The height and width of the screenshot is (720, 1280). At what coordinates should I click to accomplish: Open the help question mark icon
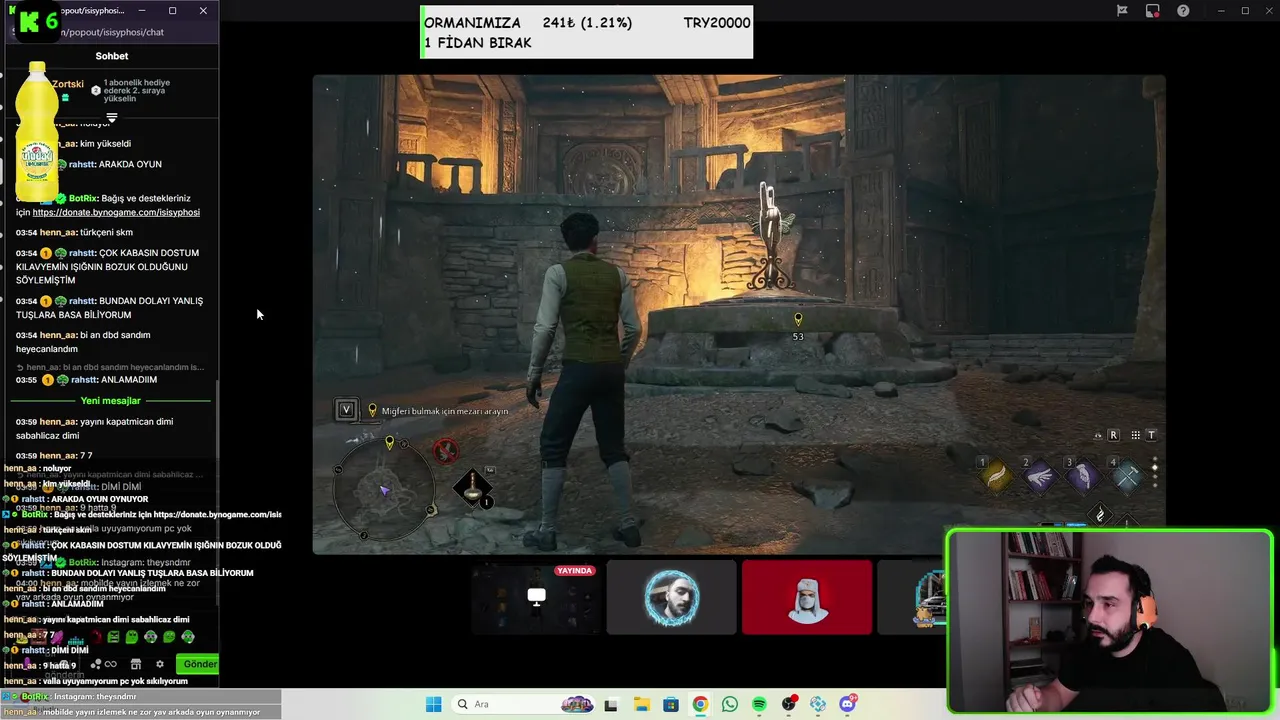pyautogui.click(x=1184, y=11)
